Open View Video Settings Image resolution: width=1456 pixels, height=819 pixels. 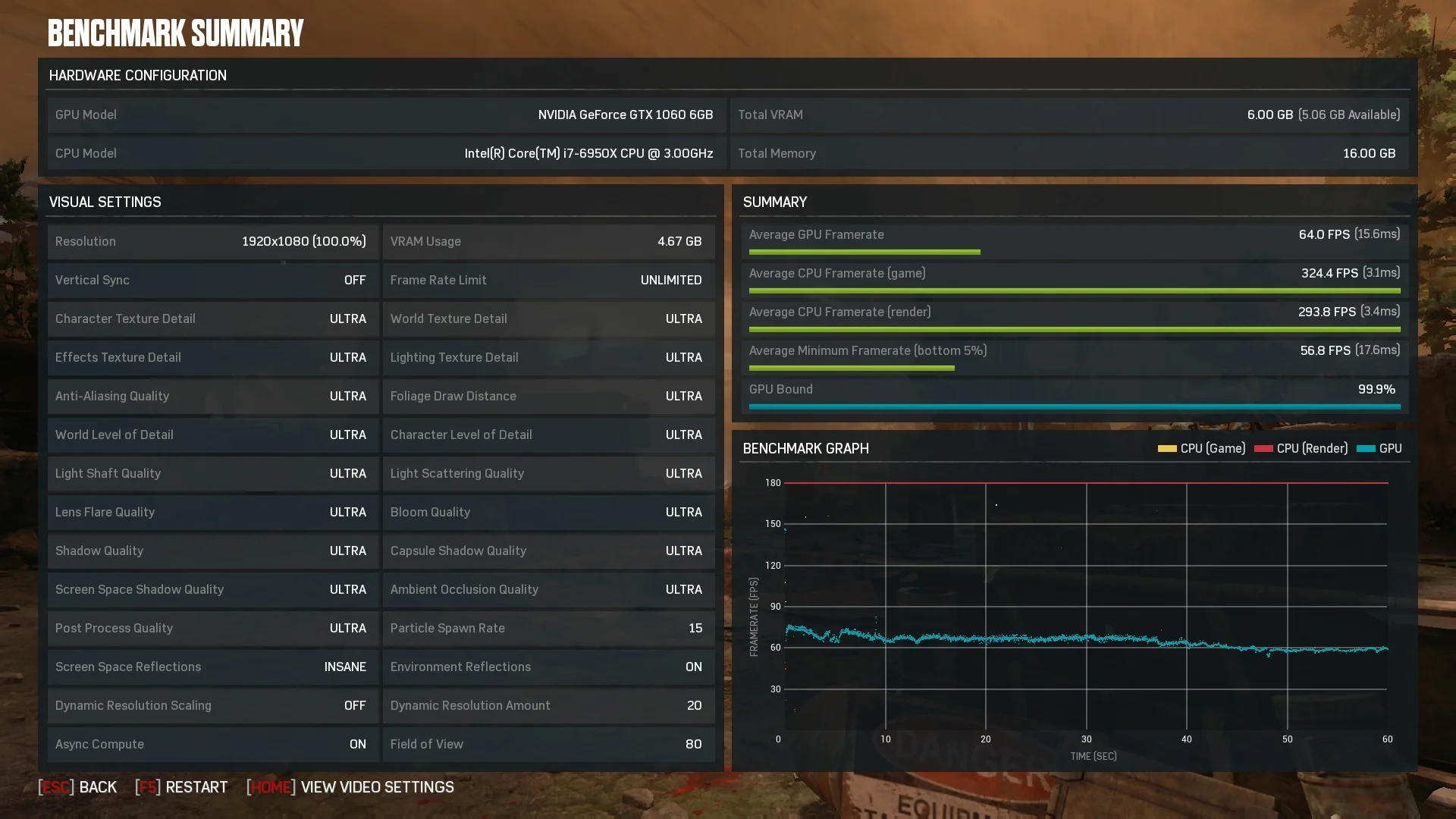tap(350, 787)
